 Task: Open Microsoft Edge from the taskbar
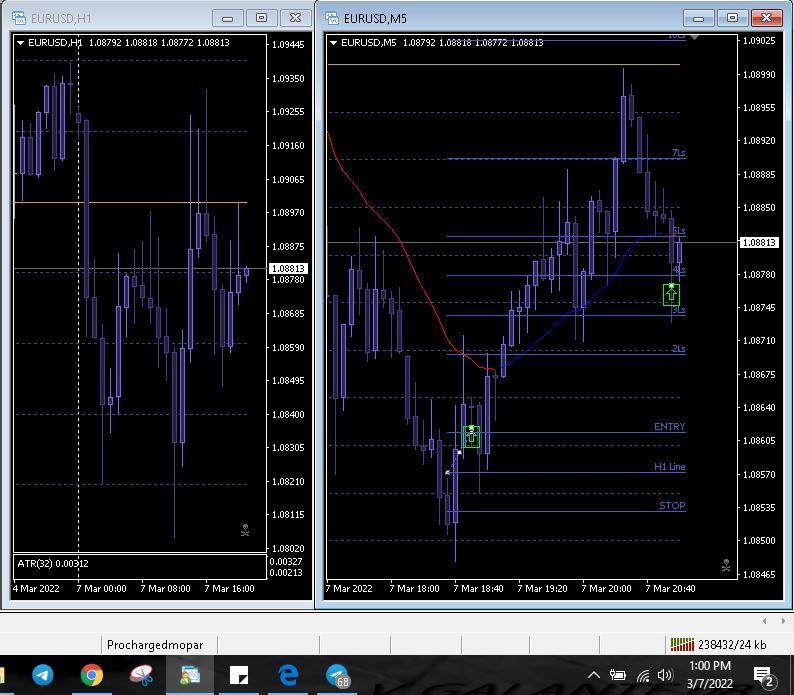coord(288,676)
